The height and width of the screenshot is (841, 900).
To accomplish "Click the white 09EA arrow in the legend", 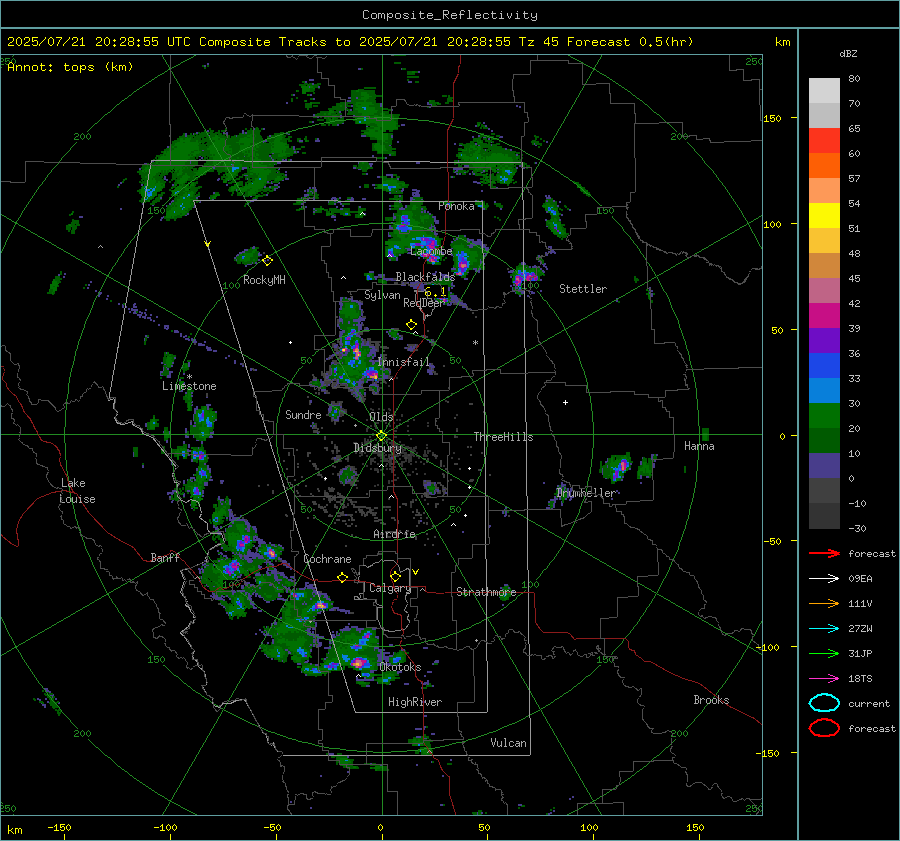I will click(824, 578).
